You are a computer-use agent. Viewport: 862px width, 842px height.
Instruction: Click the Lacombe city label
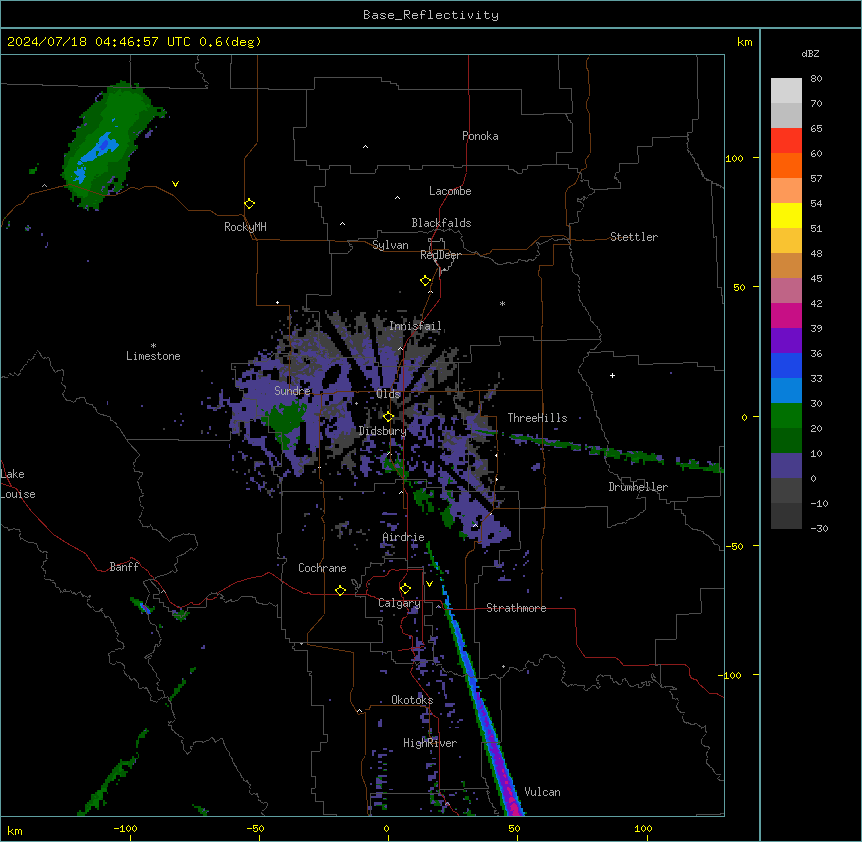click(450, 191)
